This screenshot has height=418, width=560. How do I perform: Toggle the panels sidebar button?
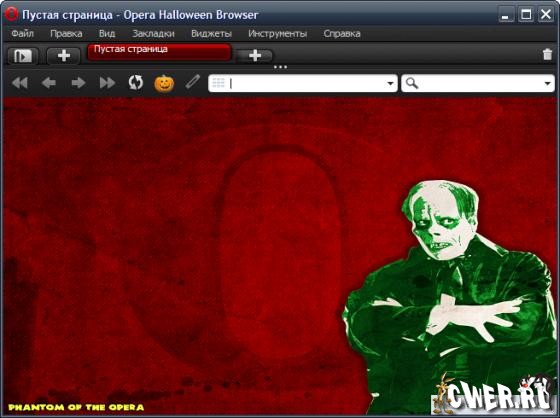22,56
